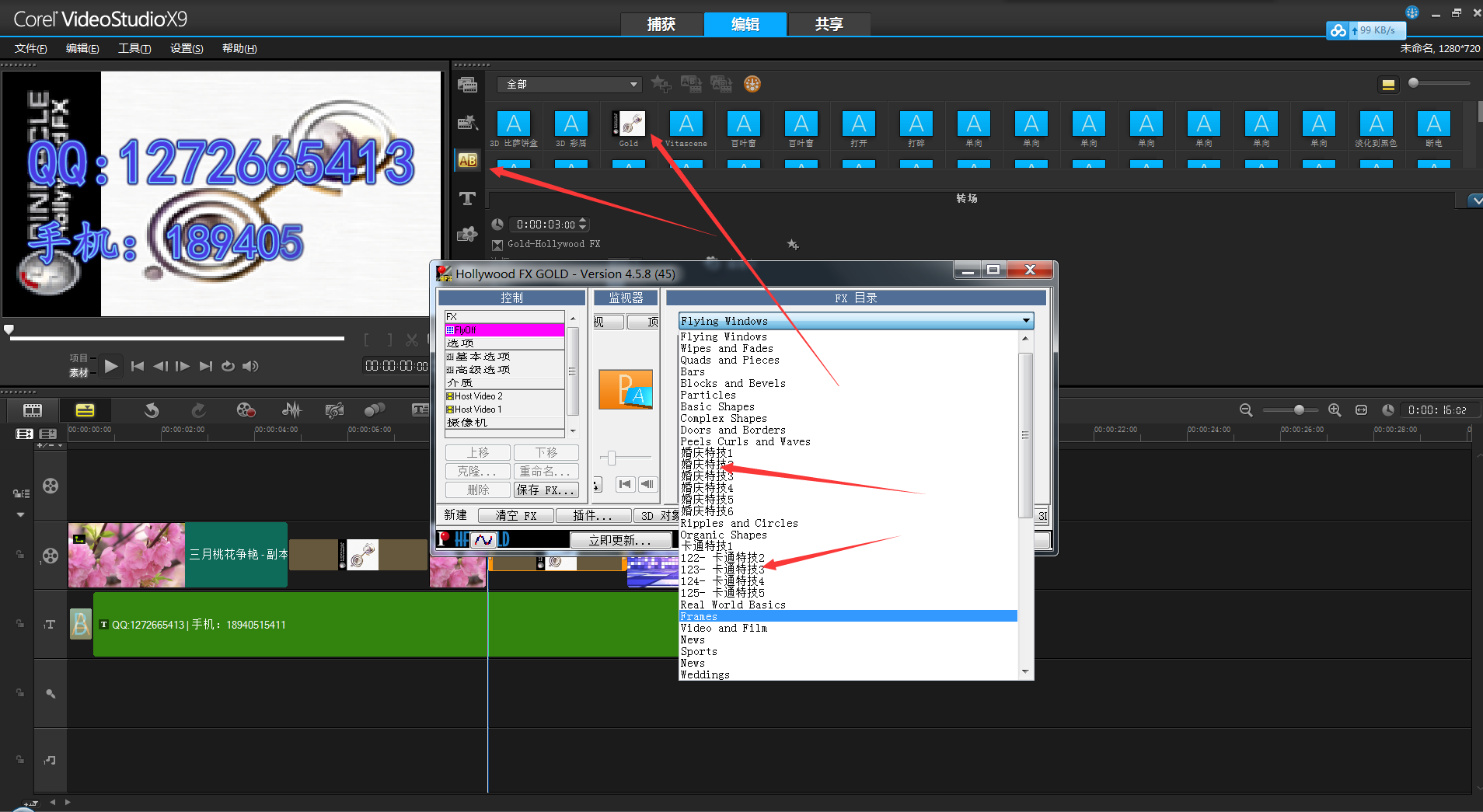Play the preview
Image resolution: width=1483 pixels, height=812 pixels.
[x=111, y=366]
